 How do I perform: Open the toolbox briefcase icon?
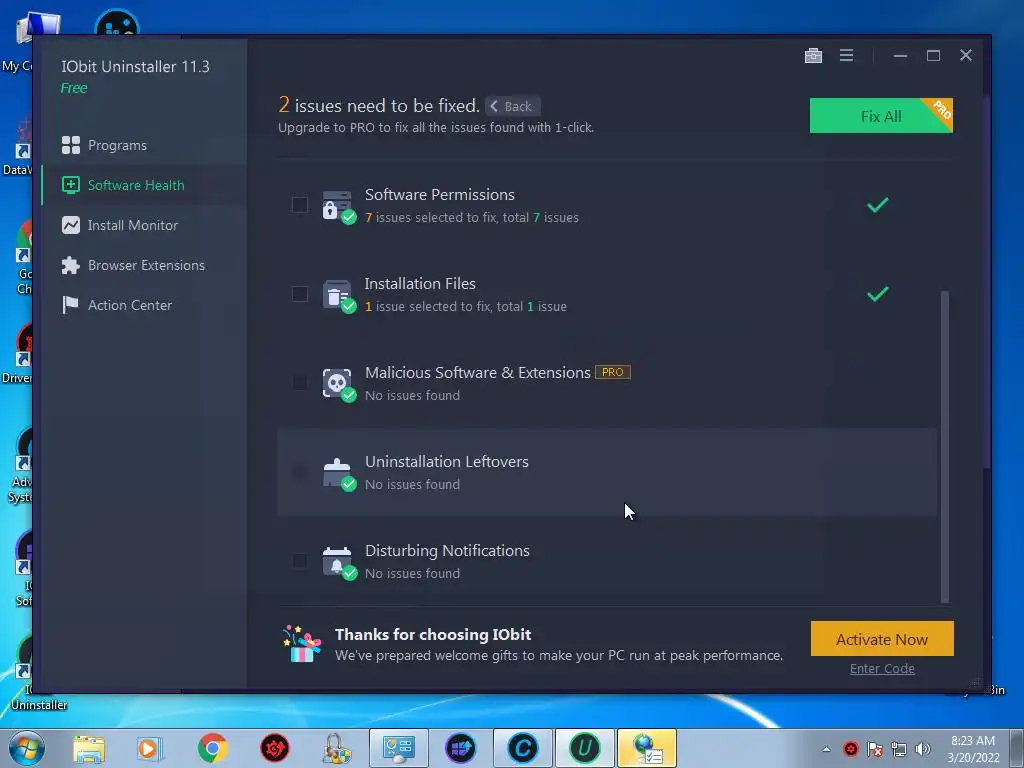pos(813,56)
